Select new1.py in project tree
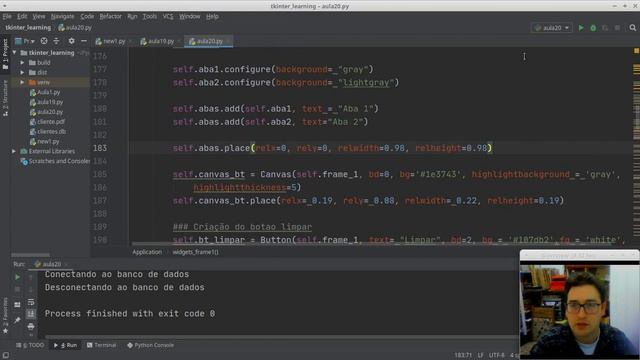This screenshot has width=640, height=360. (48, 141)
